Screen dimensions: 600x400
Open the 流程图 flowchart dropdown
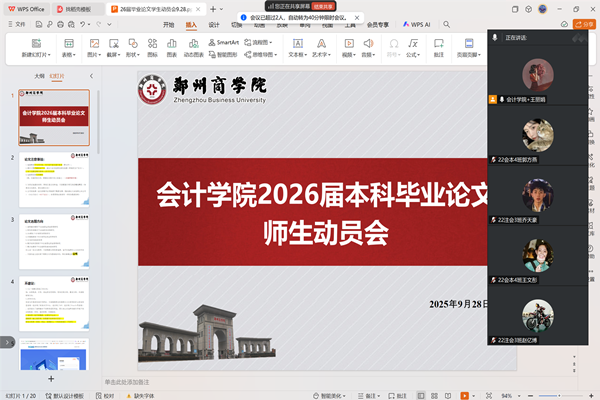(263, 43)
